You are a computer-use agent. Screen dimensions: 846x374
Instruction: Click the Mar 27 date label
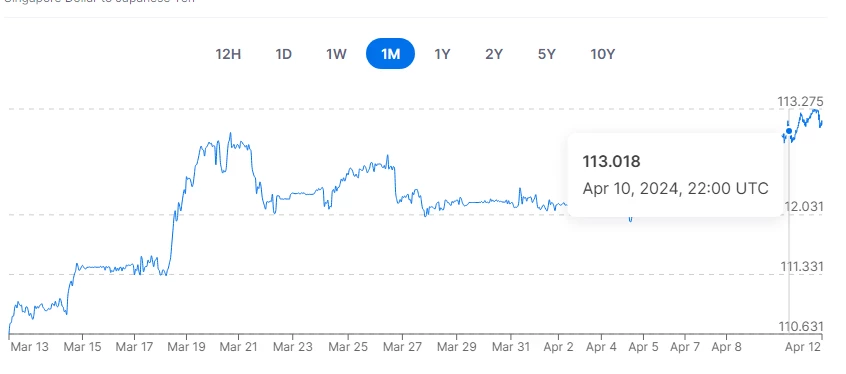(402, 346)
